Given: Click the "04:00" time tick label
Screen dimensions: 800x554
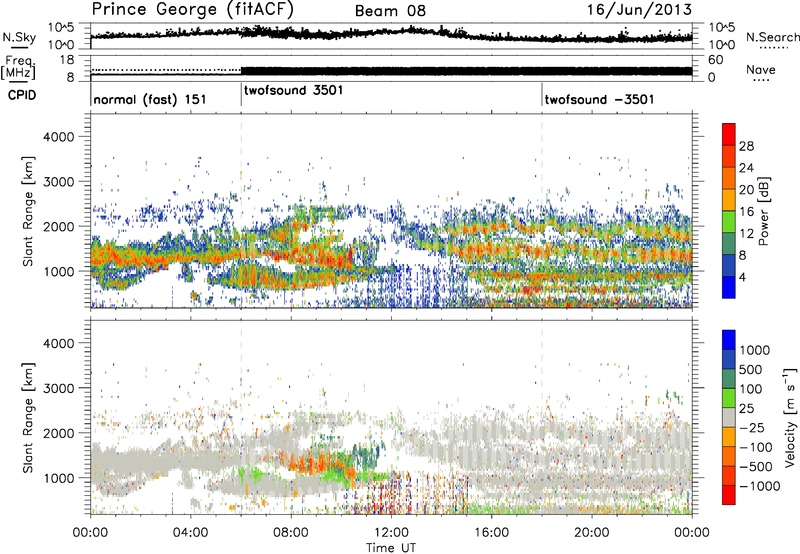Looking at the screenshot, I should coord(191,533).
